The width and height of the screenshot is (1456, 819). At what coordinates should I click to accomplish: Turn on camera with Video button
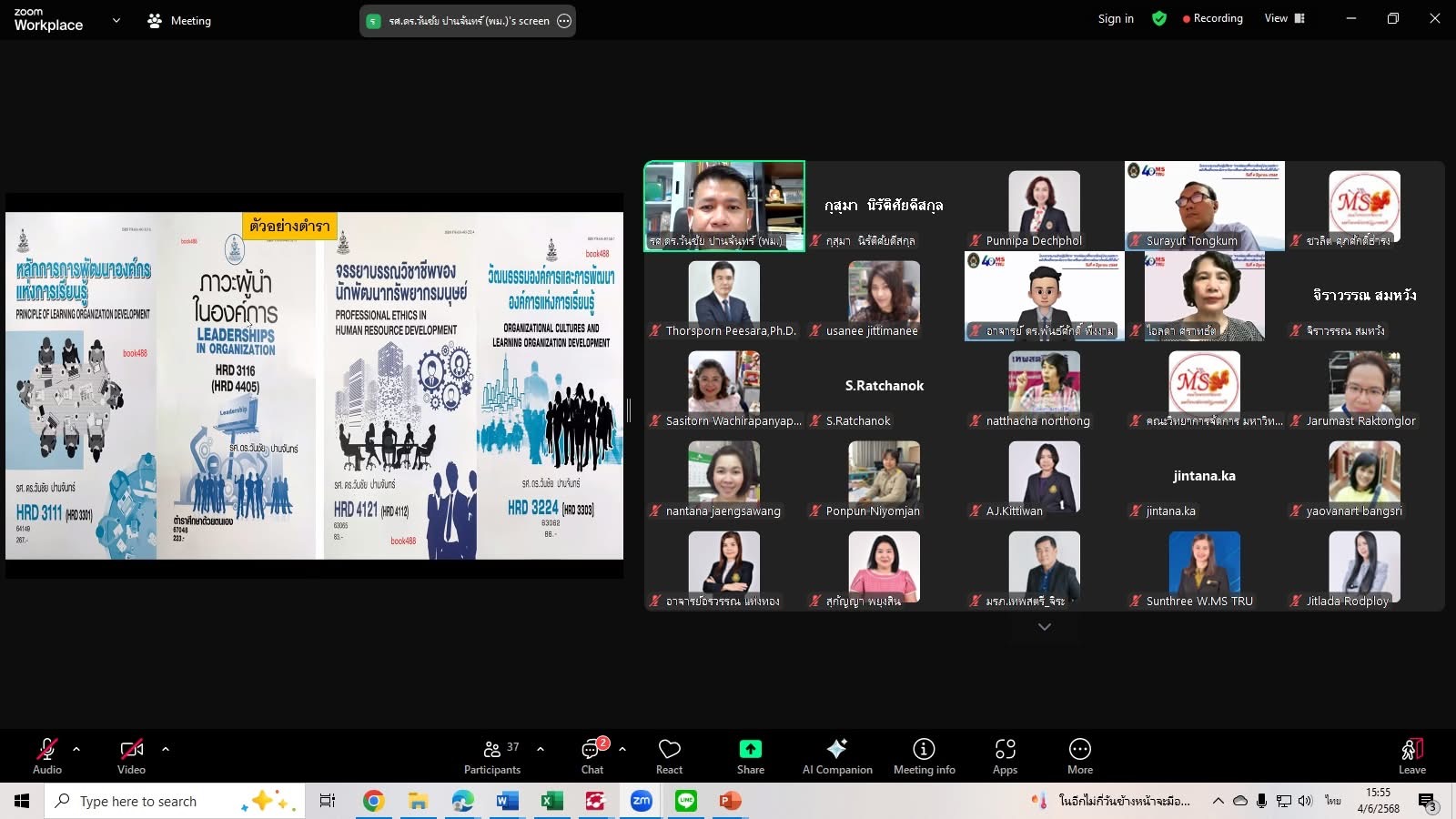coord(131,750)
